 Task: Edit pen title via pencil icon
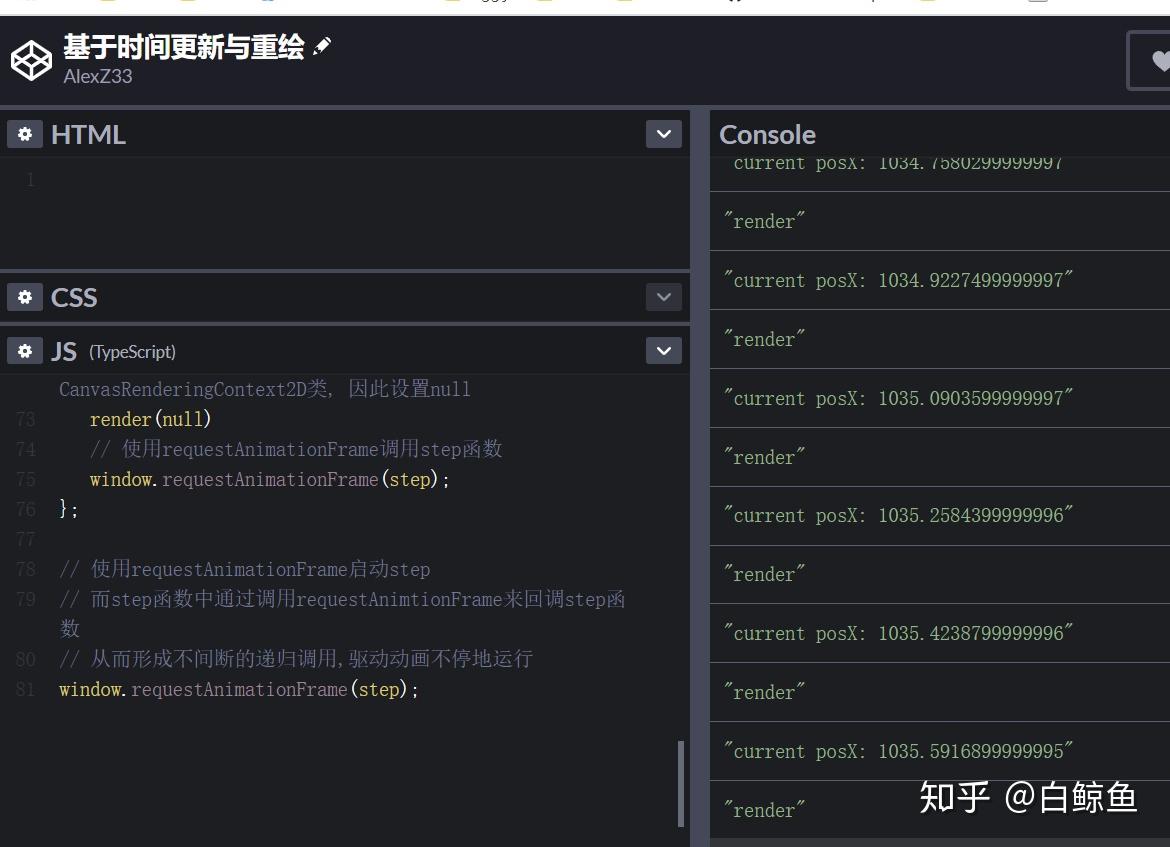coord(322,46)
